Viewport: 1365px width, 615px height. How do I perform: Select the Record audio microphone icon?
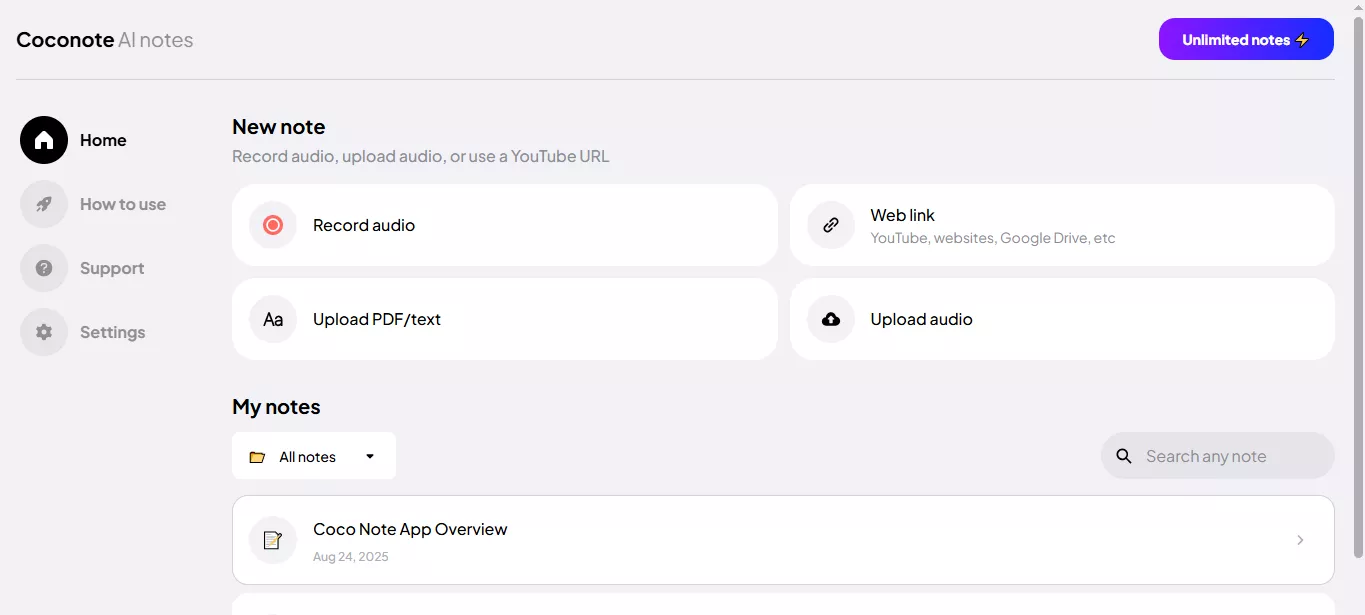tap(272, 225)
